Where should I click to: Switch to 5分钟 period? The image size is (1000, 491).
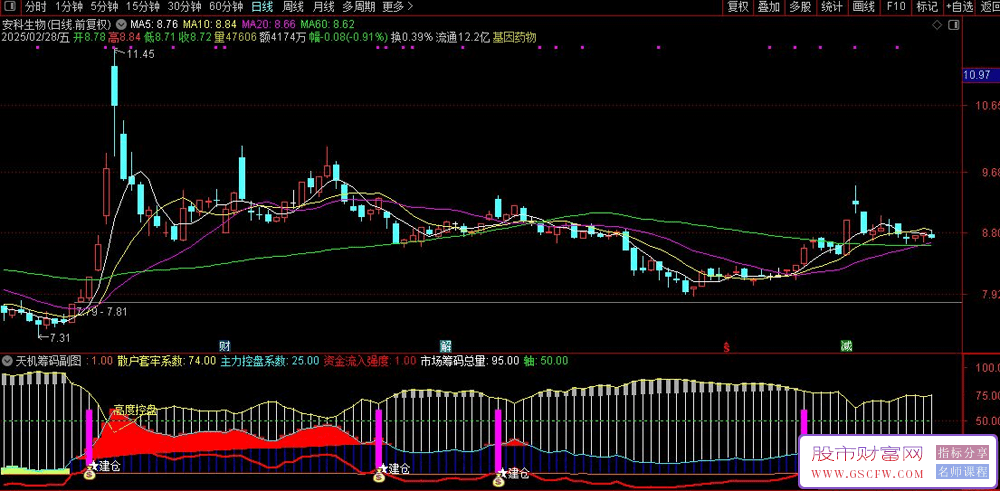[104, 7]
